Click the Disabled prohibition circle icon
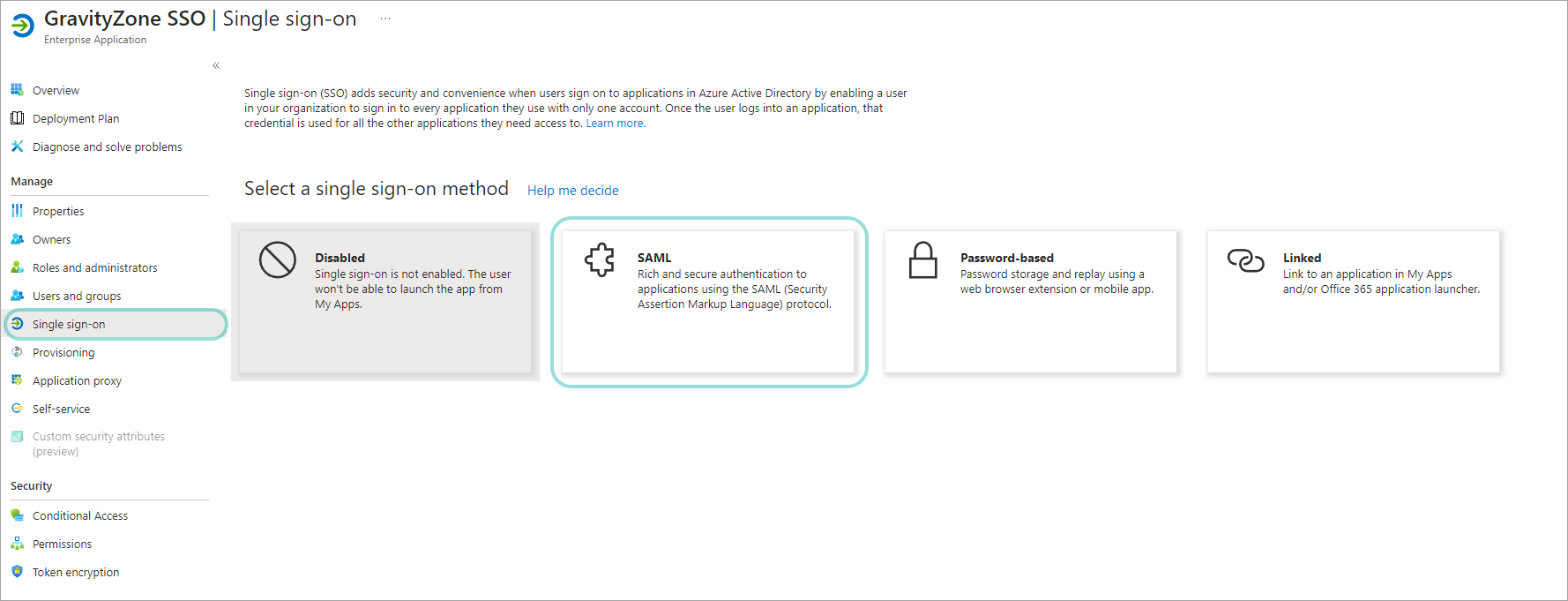The image size is (1568, 601). tap(277, 259)
